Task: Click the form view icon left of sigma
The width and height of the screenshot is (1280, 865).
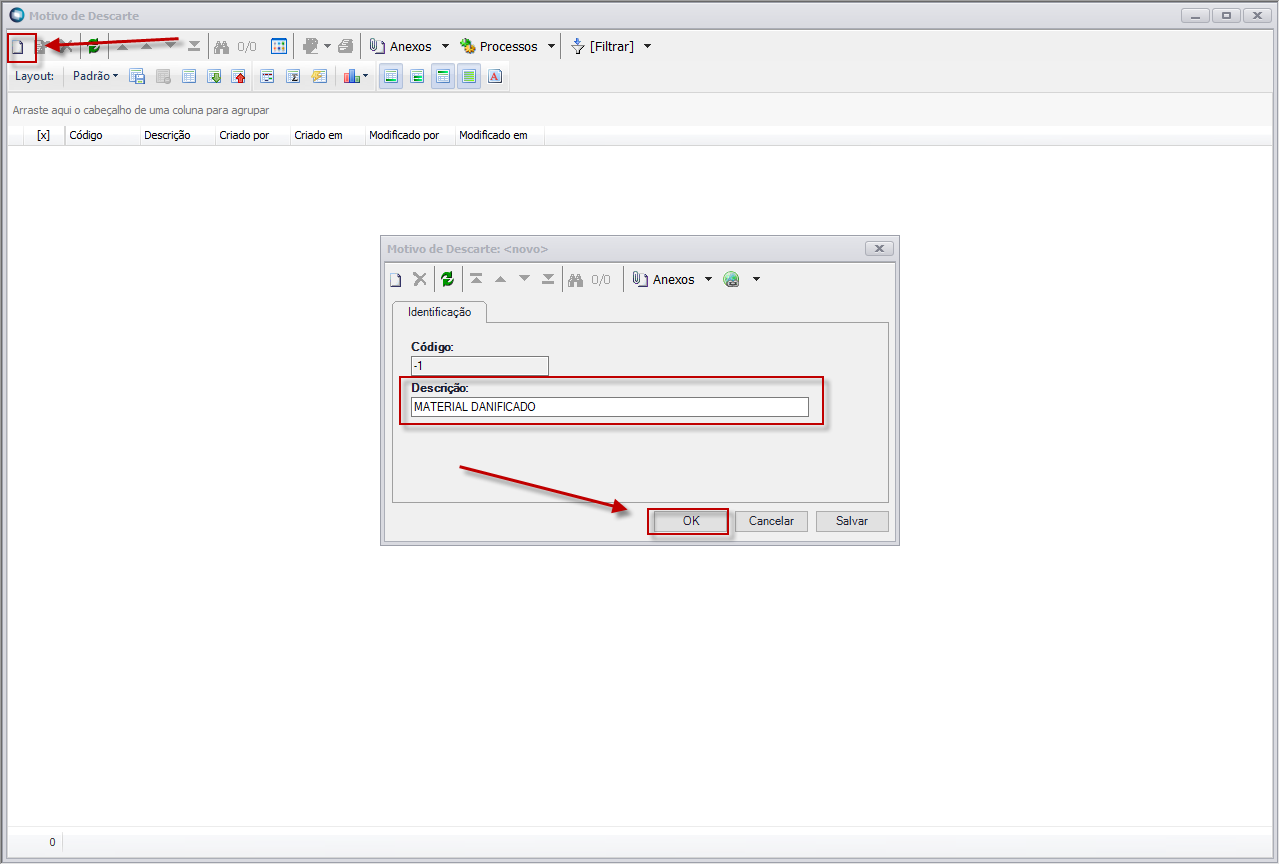Action: 268,76
